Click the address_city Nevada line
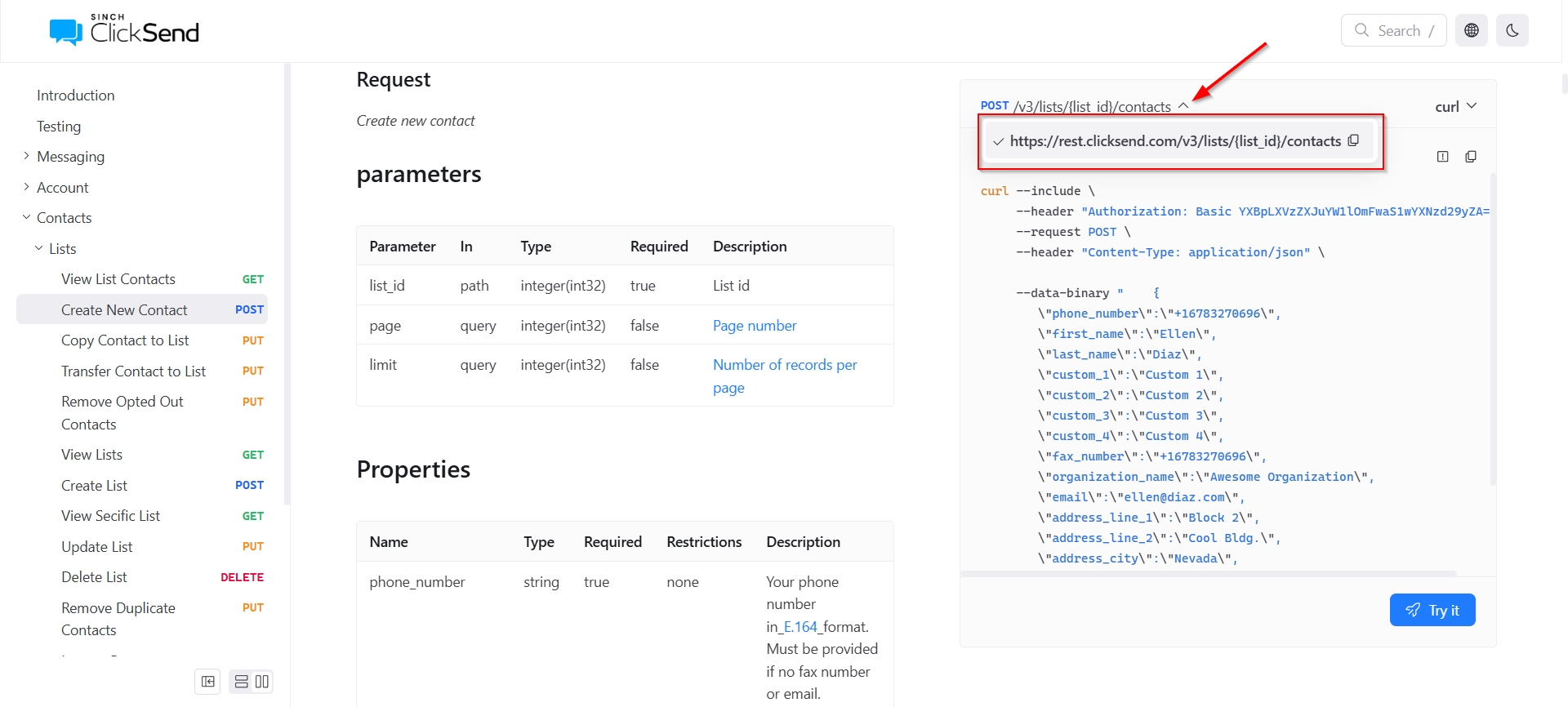 [x=1138, y=558]
